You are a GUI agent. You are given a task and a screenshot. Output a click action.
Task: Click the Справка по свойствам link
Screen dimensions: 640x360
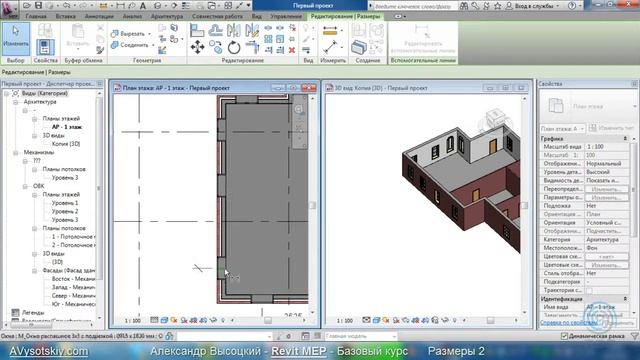568,323
